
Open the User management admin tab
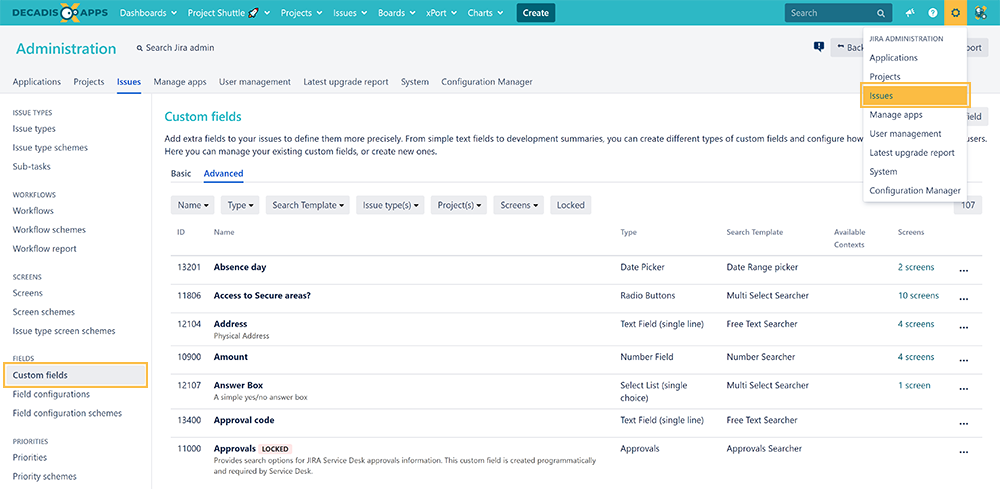pyautogui.click(x=254, y=82)
